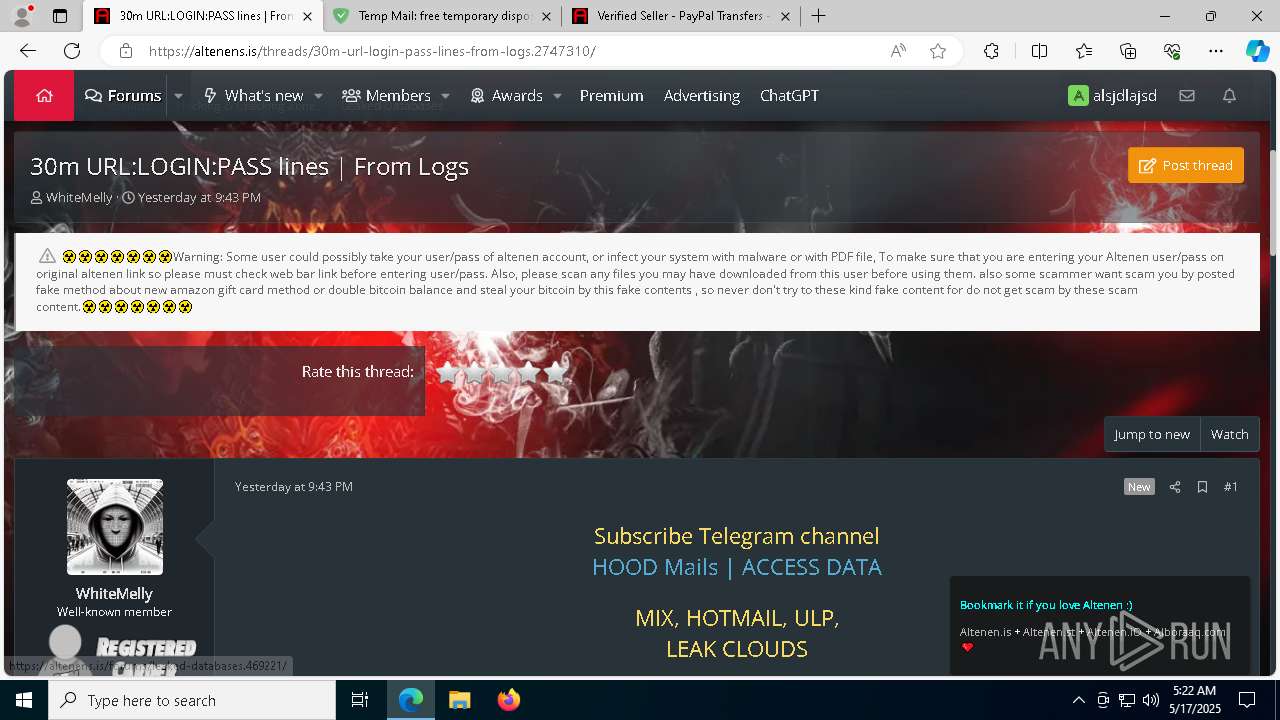Image resolution: width=1280 pixels, height=720 pixels.
Task: Click post timestamp Yesterday at 9:43 PM
Action: 294,487
